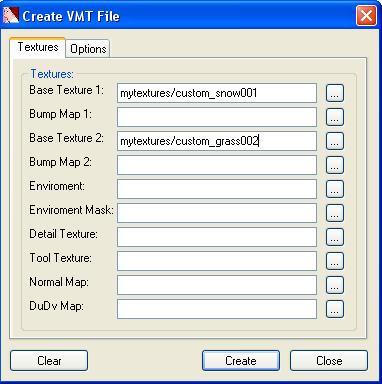Image resolution: width=382 pixels, height=384 pixels.
Task: Browse for Base Texture 1 file
Action: tap(335, 93)
